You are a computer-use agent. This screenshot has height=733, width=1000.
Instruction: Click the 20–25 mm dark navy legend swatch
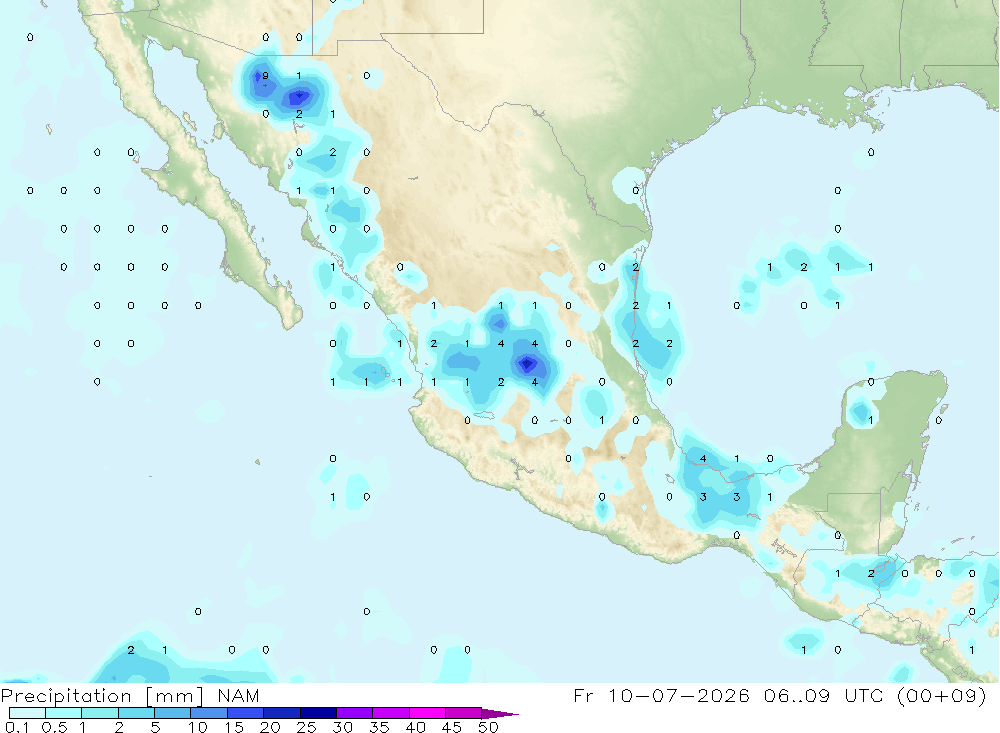(x=281, y=713)
